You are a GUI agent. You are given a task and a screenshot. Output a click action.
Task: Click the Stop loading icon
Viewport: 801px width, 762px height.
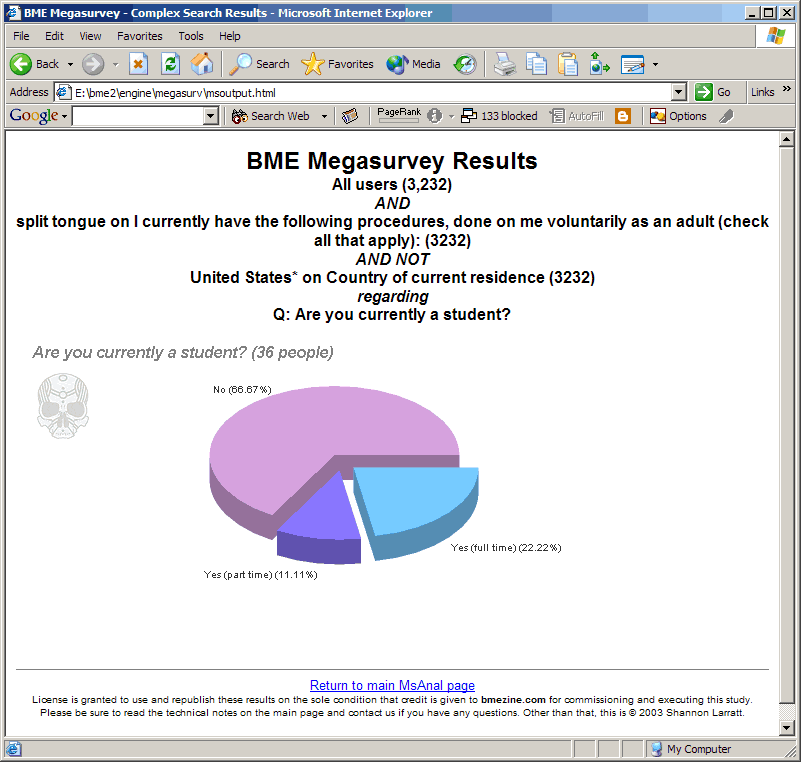click(x=138, y=64)
